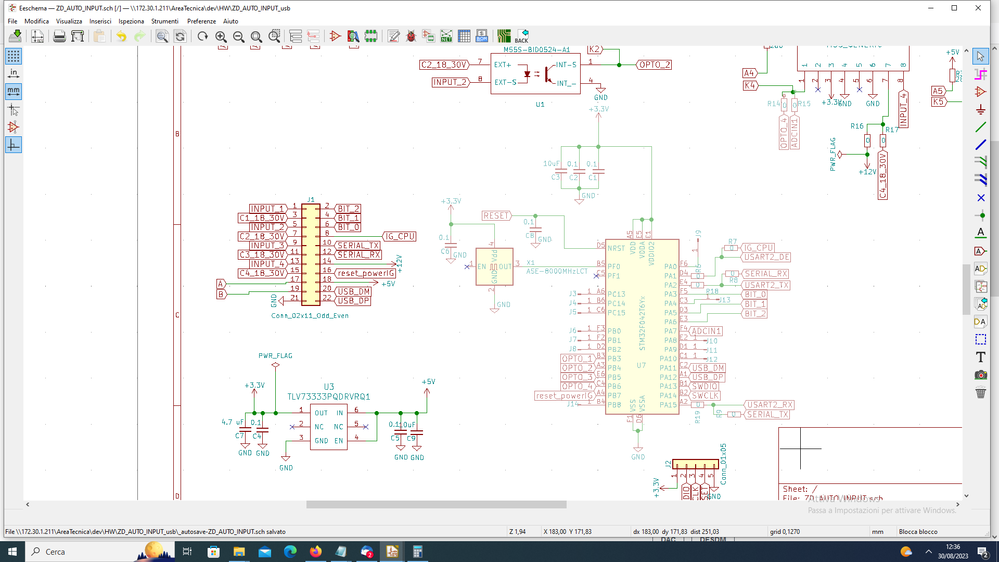Run the Electrical Rules Checker (ladybug icon)
This screenshot has width=999, height=562.
click(411, 37)
